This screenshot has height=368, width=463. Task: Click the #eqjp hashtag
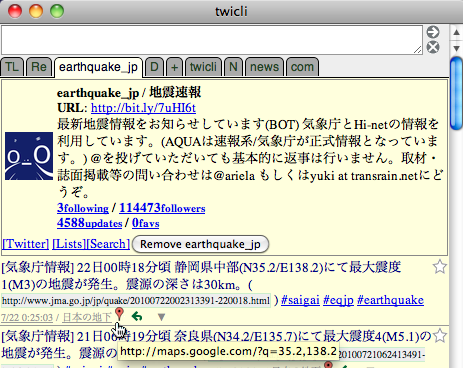tap(338, 300)
